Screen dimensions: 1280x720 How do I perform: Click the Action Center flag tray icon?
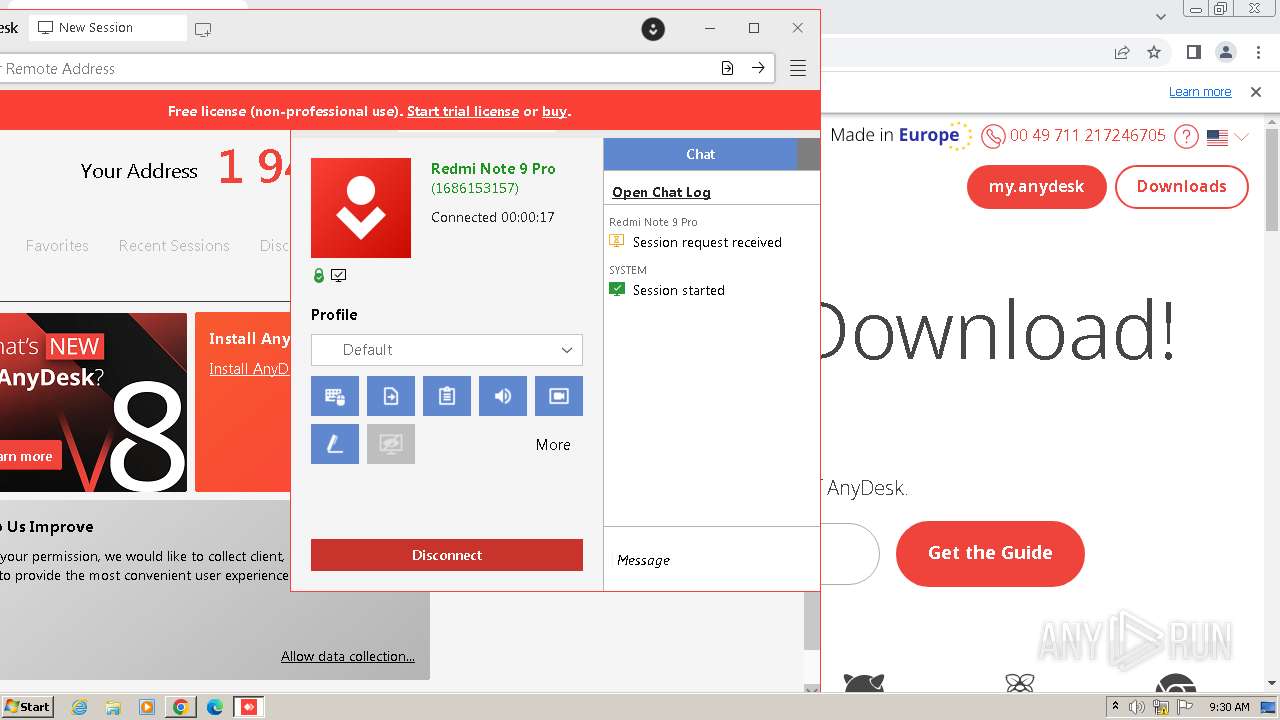pyautogui.click(x=1185, y=707)
